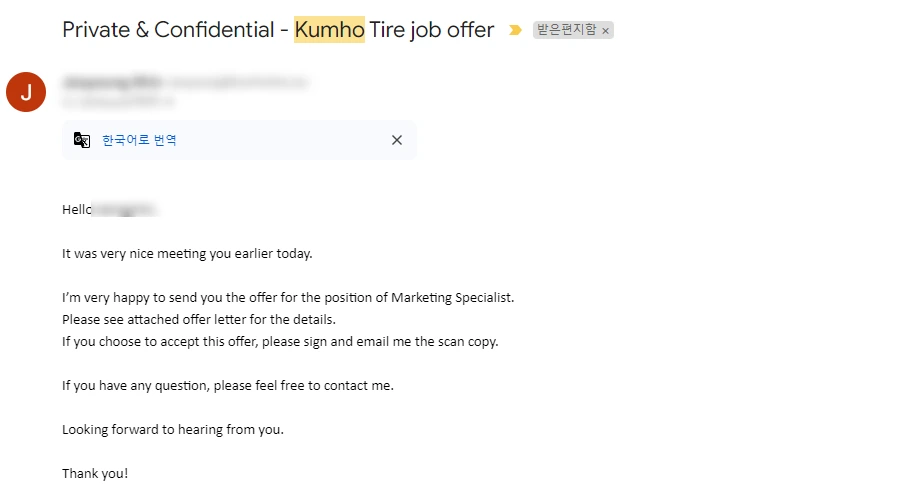Click the words 'Tire job offer' in subject
Screen dimensions: 900x499
click(432, 30)
